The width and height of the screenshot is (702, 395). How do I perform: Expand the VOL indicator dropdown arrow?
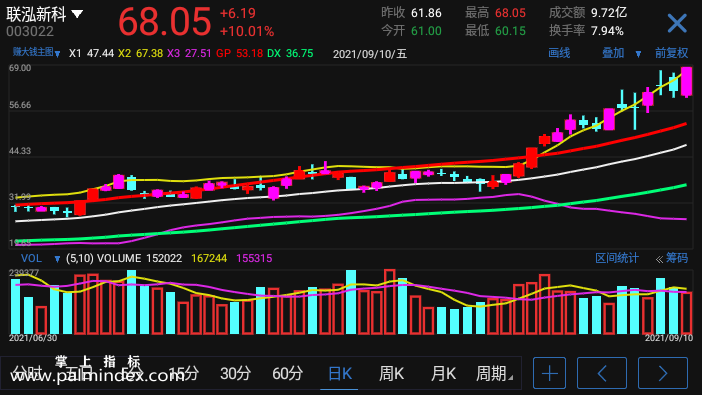(57, 259)
